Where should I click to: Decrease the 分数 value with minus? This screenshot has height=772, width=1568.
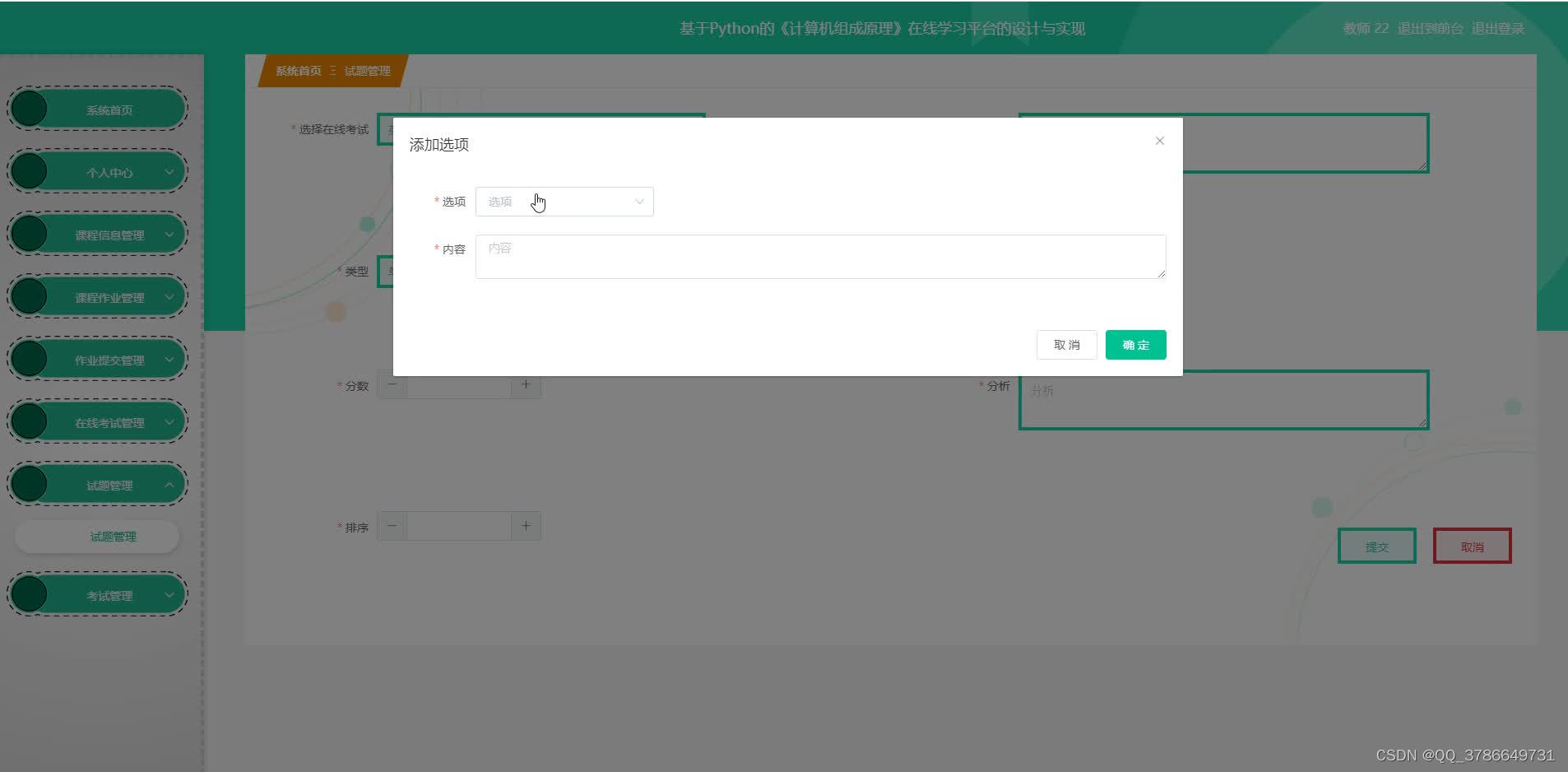[x=392, y=384]
